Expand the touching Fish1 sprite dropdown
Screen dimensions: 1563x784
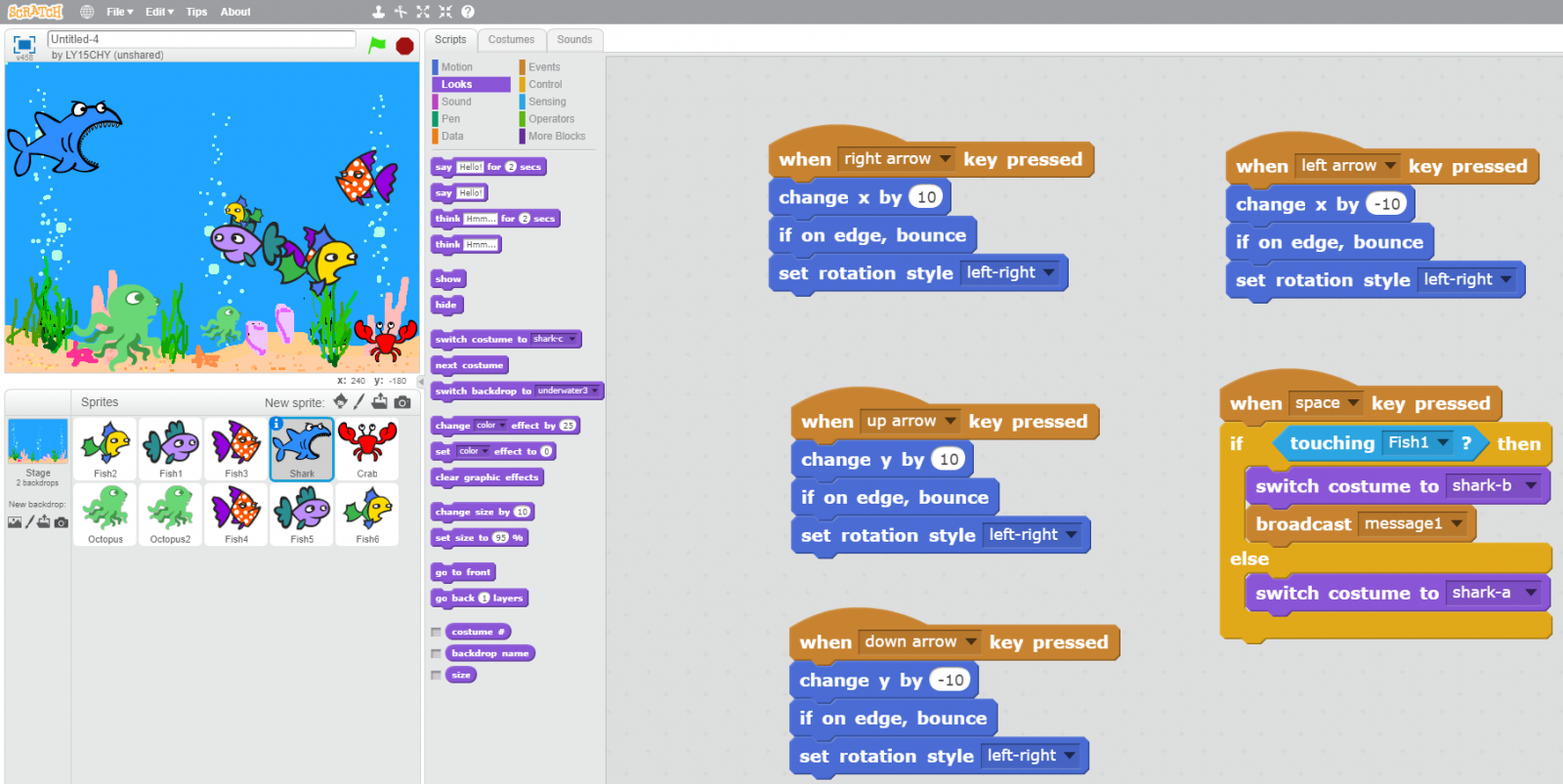point(1443,443)
